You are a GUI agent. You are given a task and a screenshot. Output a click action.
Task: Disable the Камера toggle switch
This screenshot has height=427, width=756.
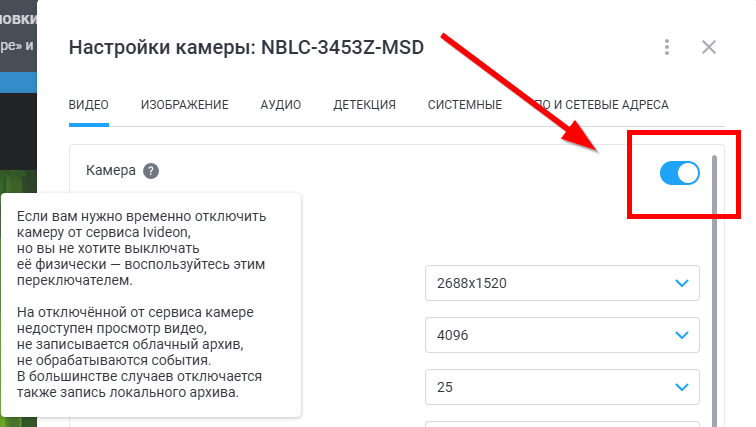point(679,173)
